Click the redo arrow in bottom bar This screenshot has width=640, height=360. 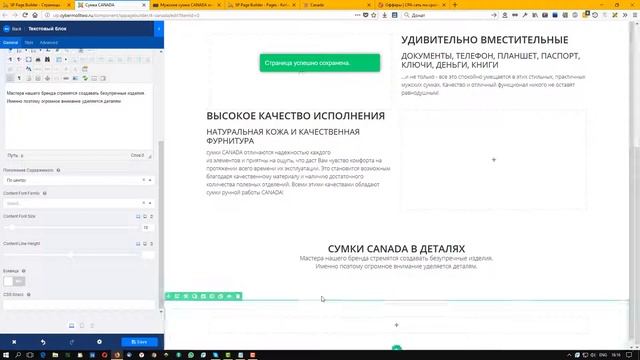[x=71, y=342]
